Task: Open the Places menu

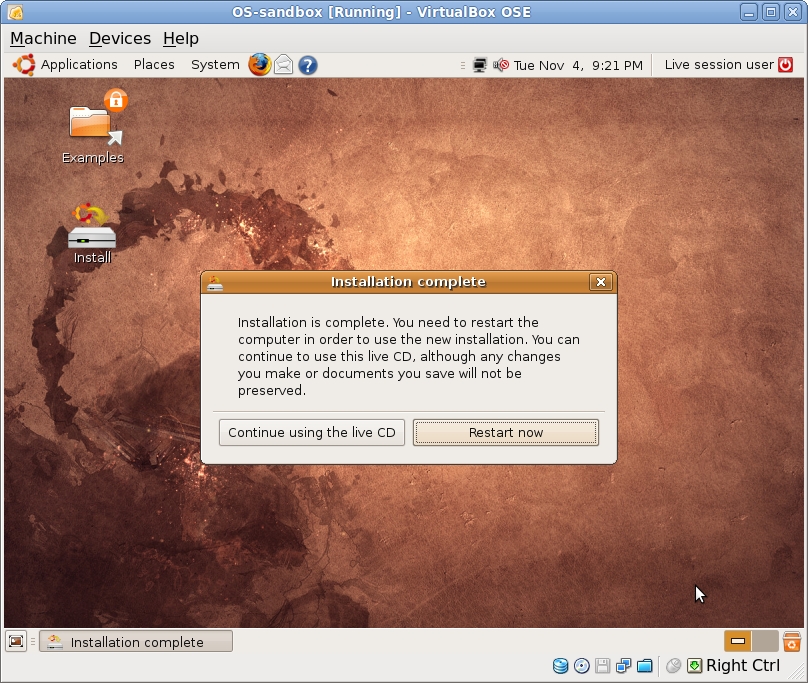Action: tap(154, 64)
